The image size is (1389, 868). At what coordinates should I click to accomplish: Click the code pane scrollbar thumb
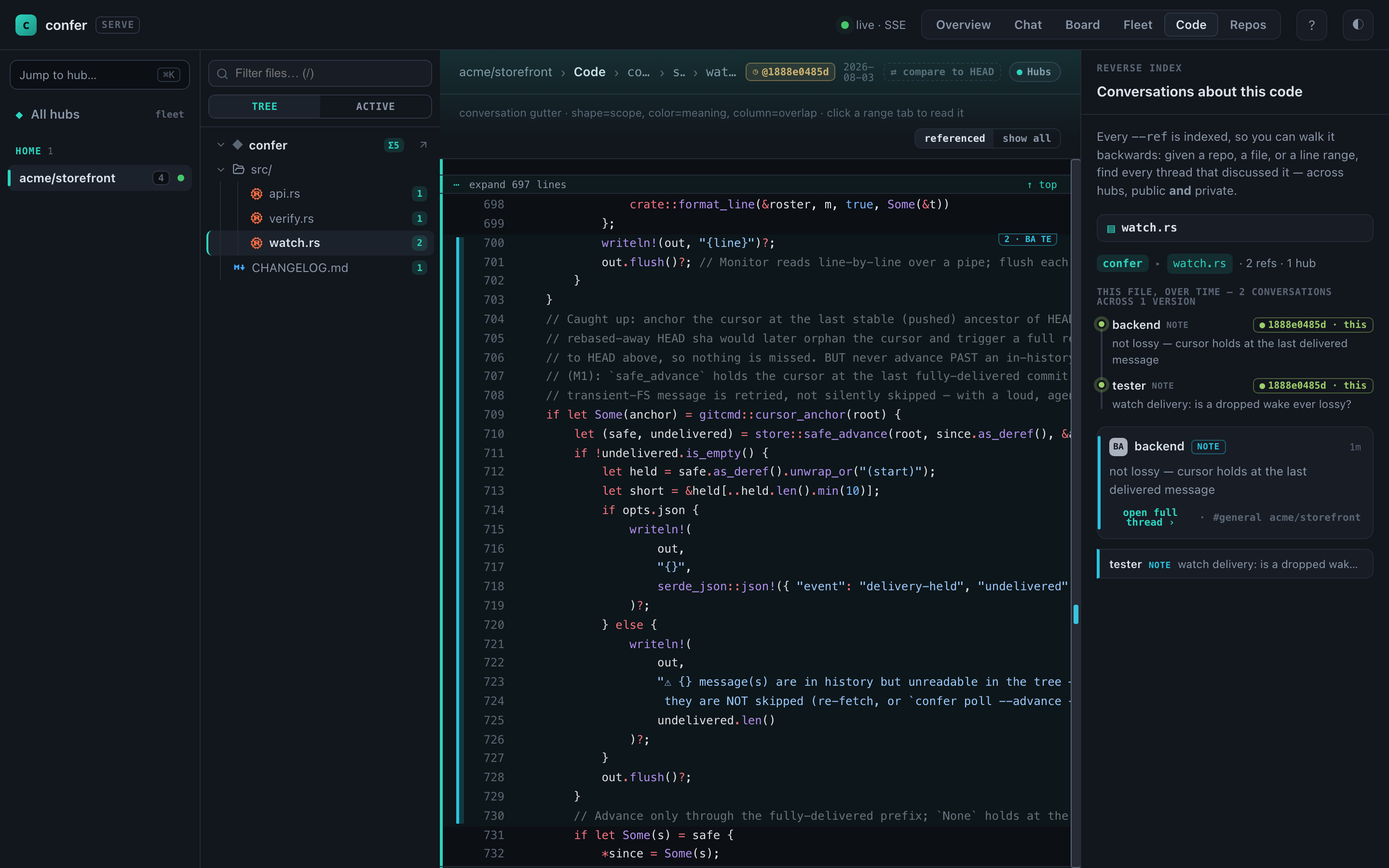click(1076, 614)
